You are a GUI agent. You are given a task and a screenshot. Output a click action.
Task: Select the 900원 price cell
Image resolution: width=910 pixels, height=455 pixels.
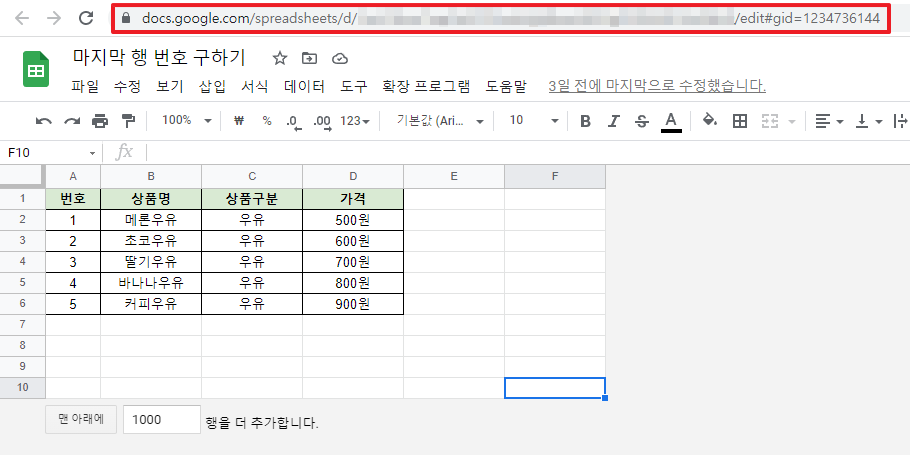coord(353,304)
